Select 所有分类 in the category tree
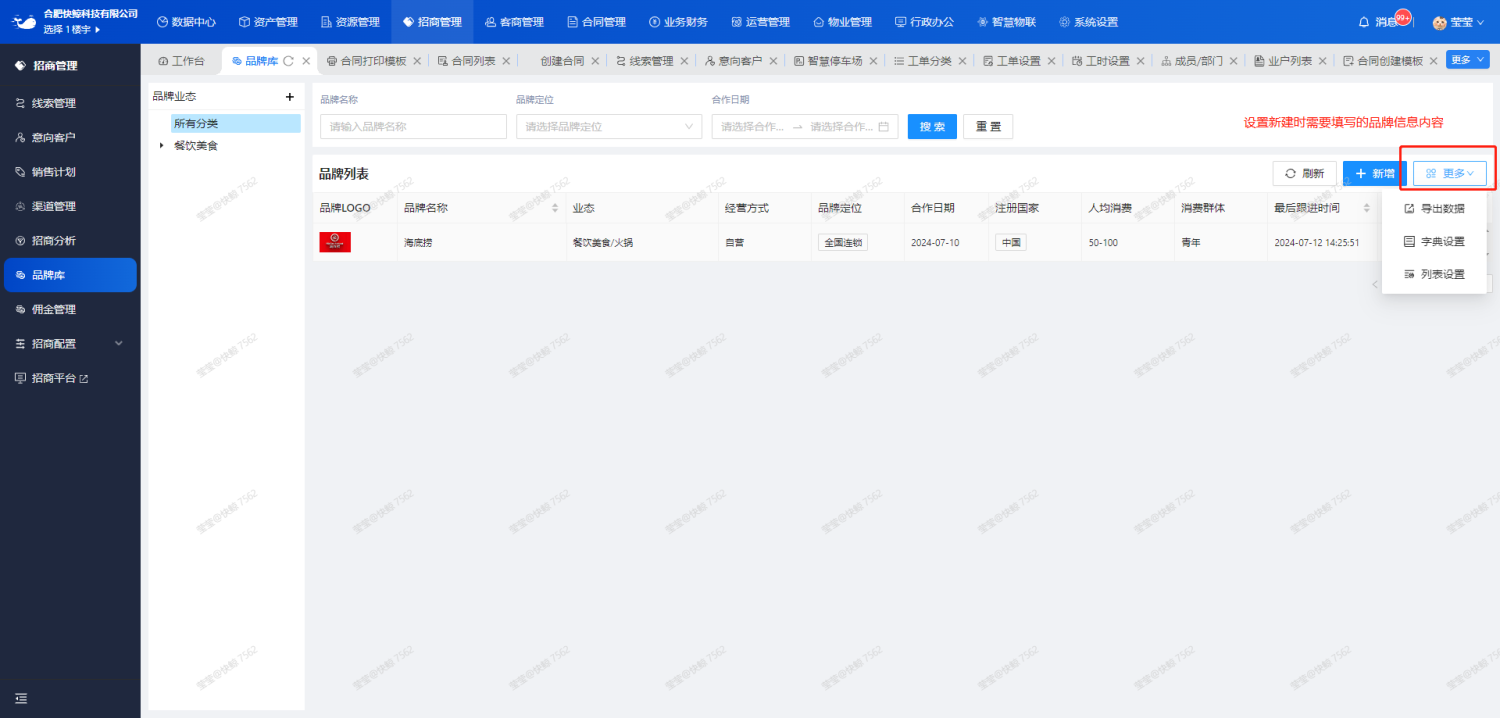Viewport: 1500px width, 718px height. click(236, 123)
